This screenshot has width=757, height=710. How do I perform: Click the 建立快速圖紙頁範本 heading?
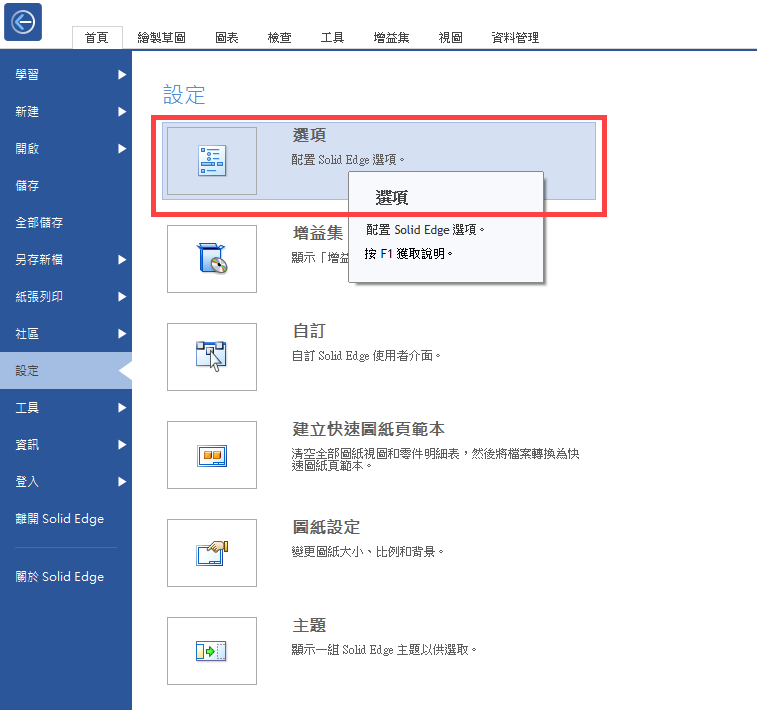(x=368, y=429)
